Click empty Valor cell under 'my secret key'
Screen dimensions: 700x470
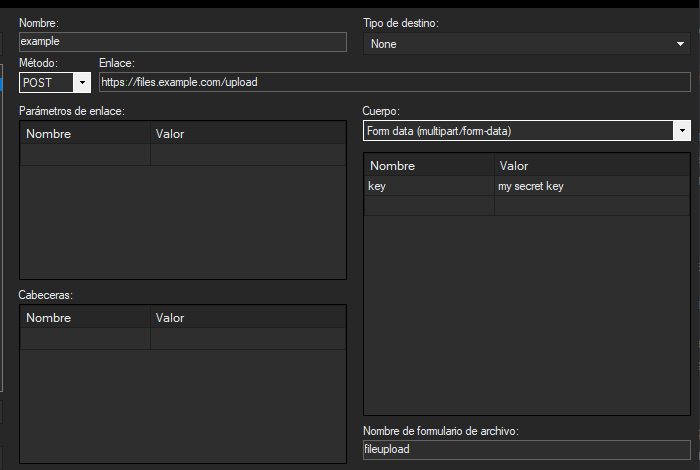pos(592,206)
